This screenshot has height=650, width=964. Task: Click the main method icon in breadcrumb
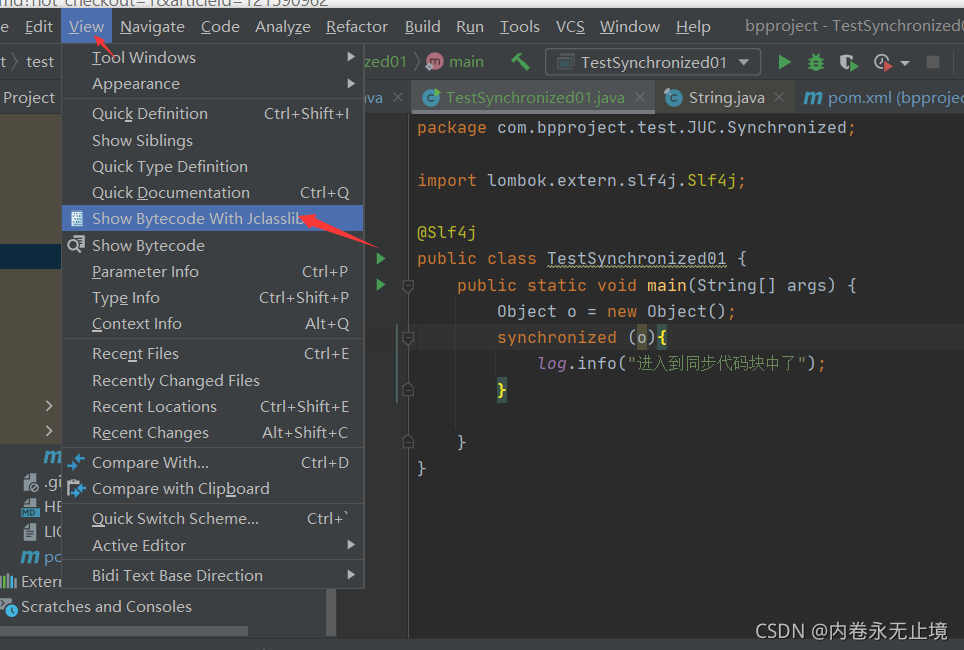(x=435, y=61)
